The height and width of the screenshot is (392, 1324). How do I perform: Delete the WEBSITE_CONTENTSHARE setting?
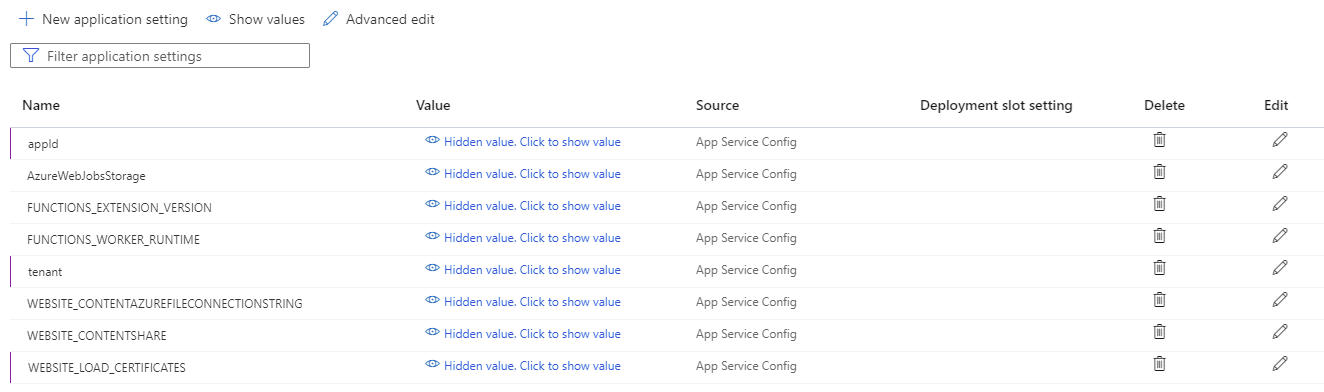(x=1159, y=332)
